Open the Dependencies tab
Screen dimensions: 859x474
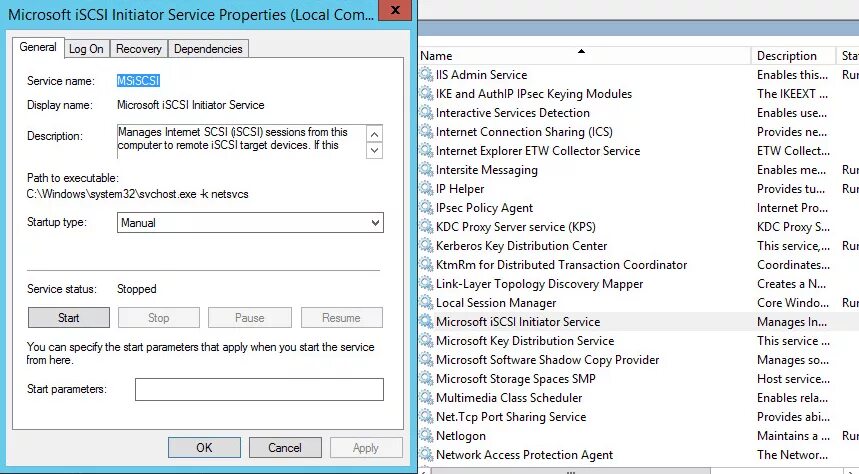coord(208,49)
